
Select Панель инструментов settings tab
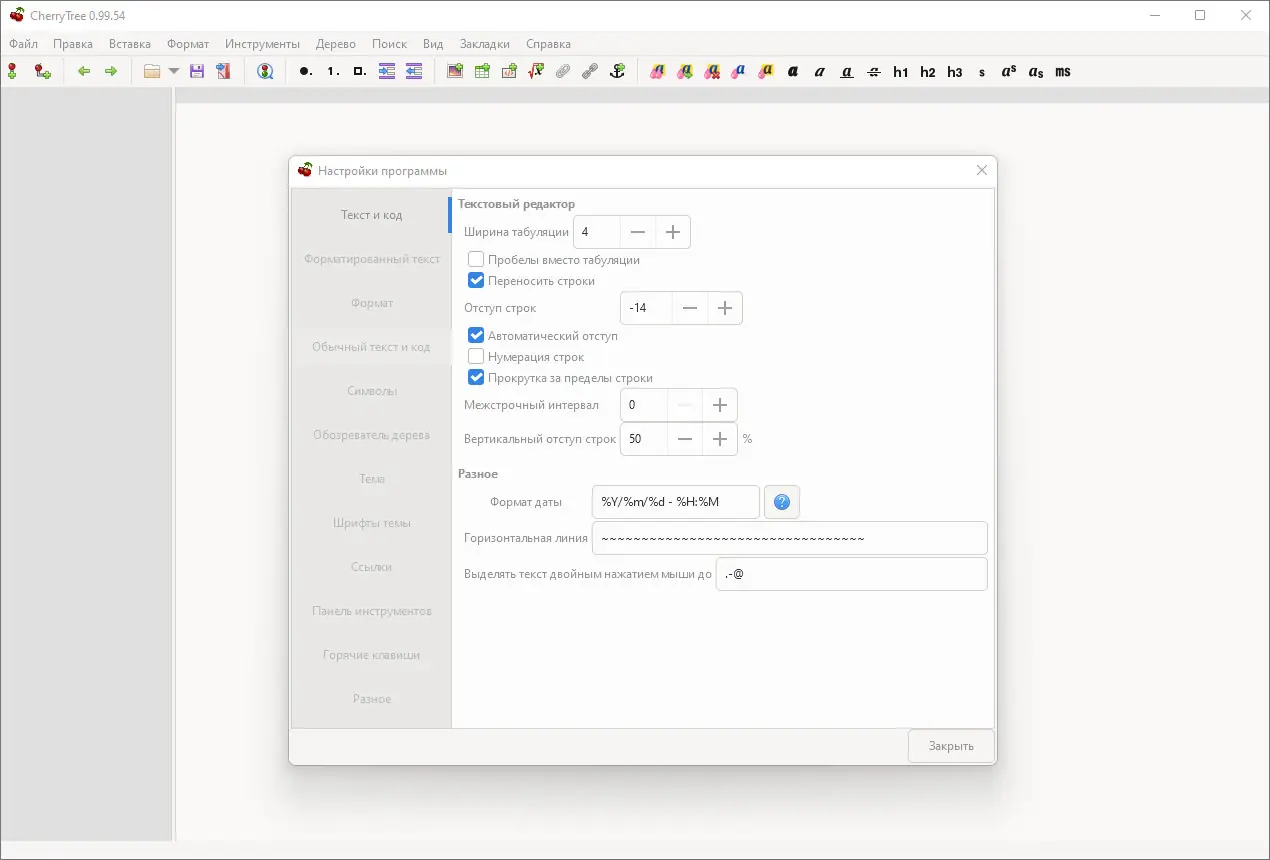point(371,611)
